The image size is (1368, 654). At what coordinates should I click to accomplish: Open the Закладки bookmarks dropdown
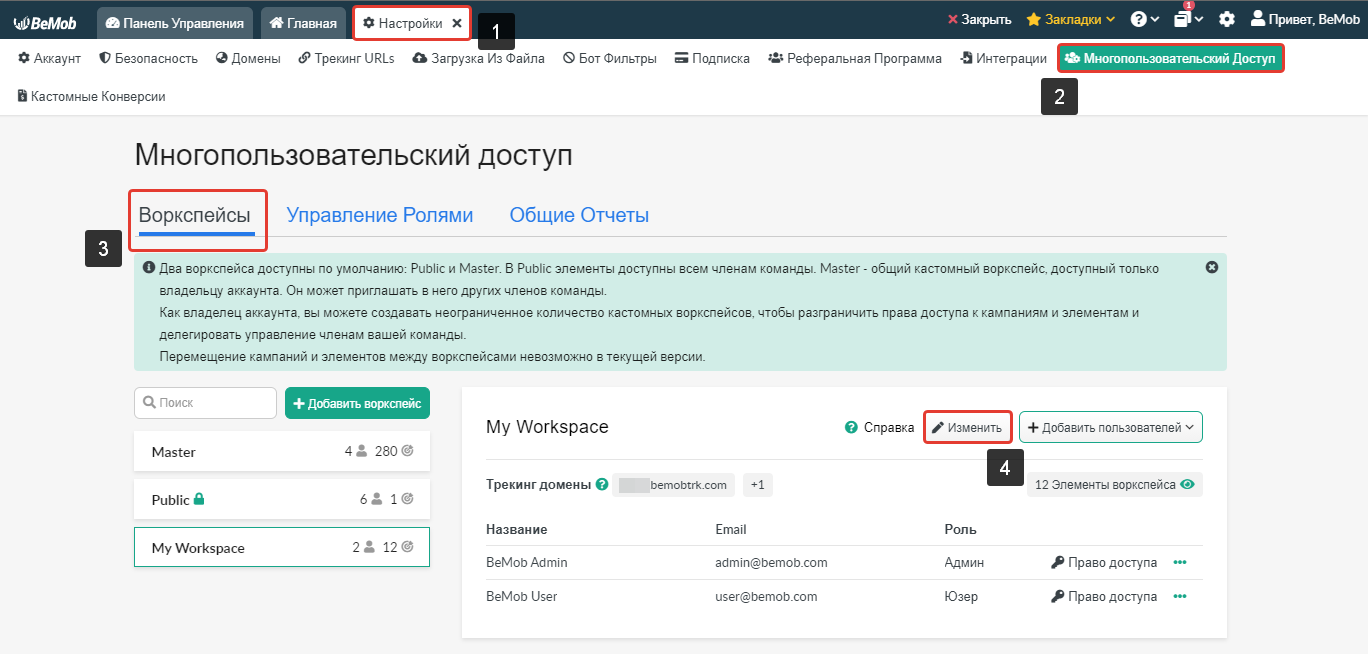pyautogui.click(x=1070, y=20)
